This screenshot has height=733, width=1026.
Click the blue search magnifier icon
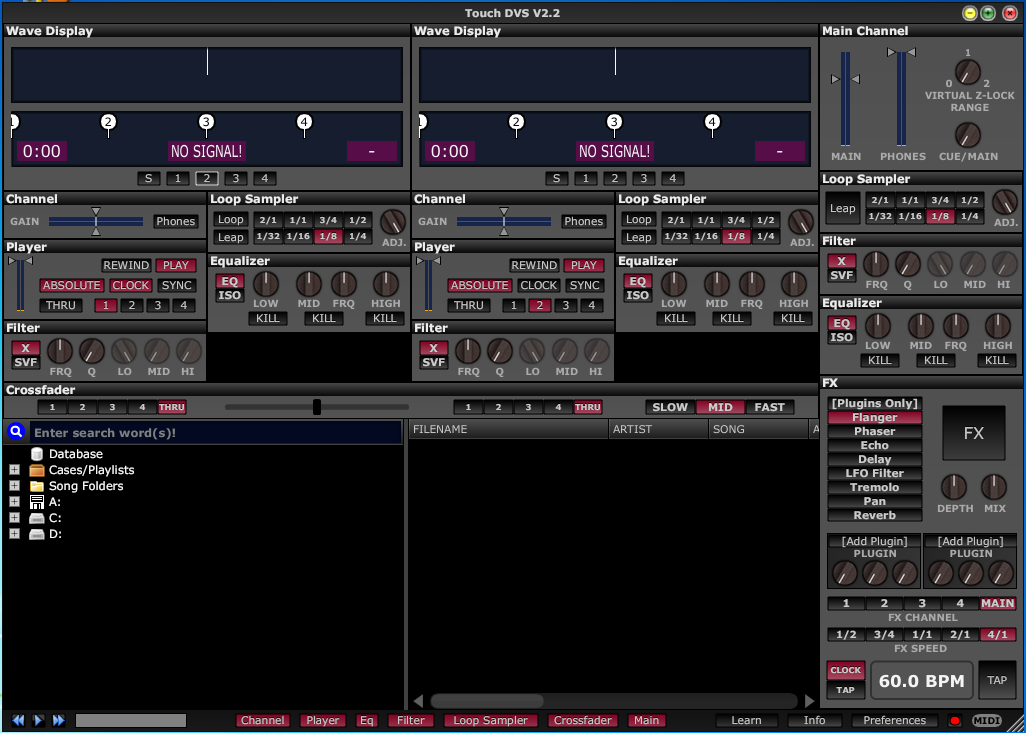click(x=16, y=433)
